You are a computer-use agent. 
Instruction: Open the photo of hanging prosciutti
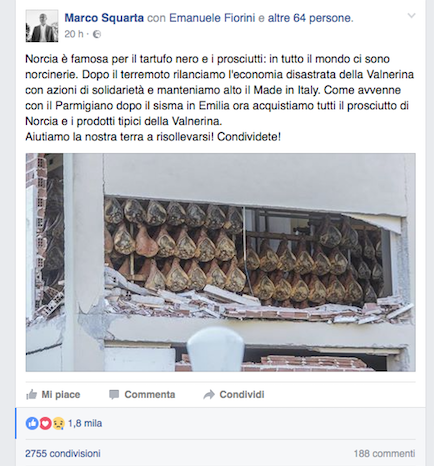(221, 262)
